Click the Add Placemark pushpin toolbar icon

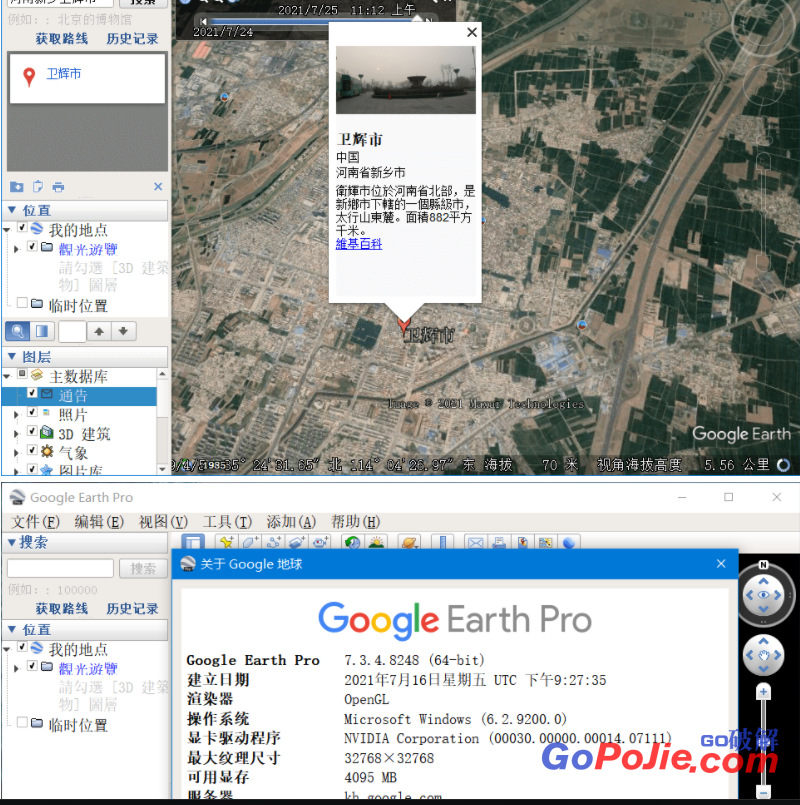point(226,542)
